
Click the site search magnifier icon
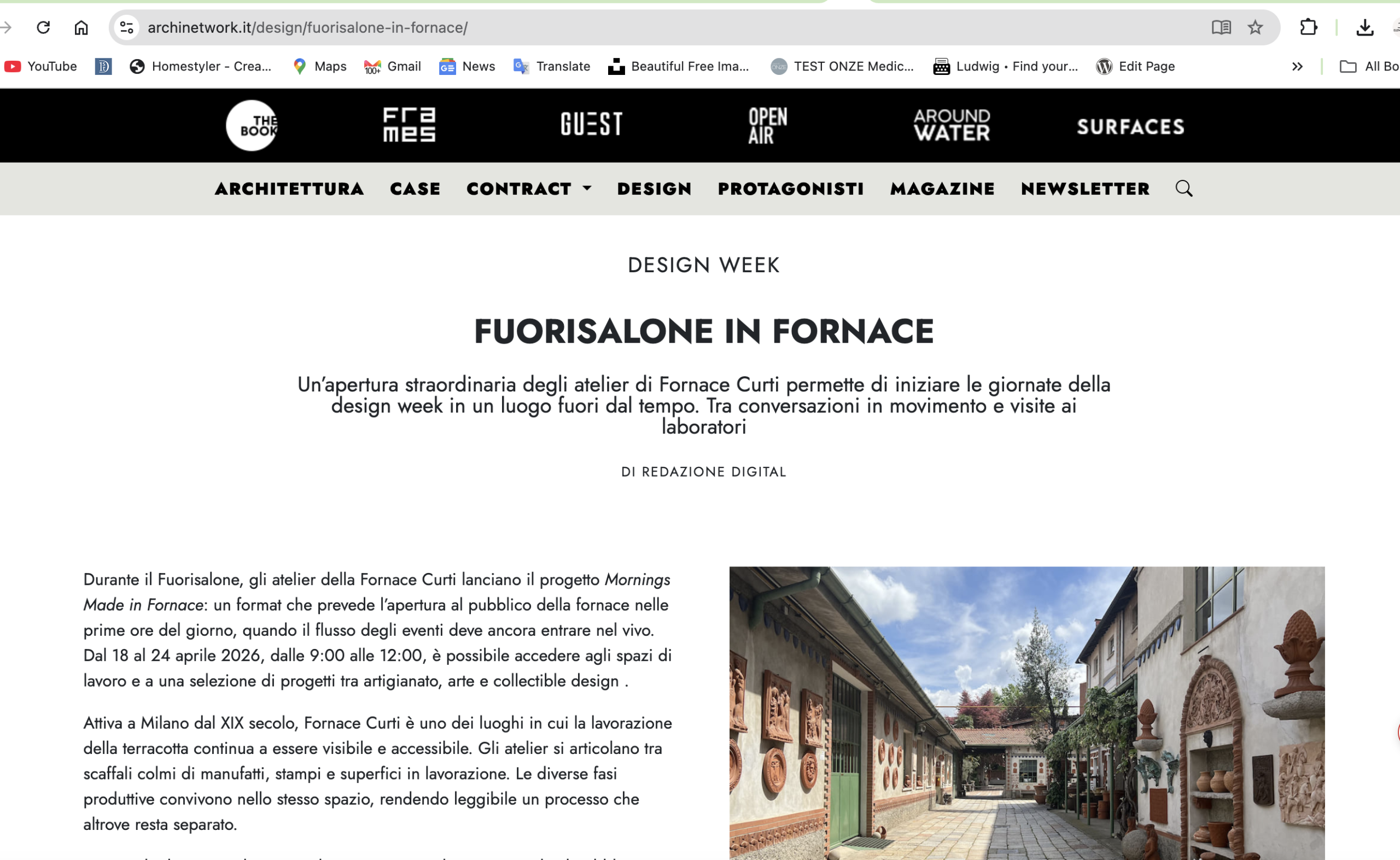tap(1184, 188)
